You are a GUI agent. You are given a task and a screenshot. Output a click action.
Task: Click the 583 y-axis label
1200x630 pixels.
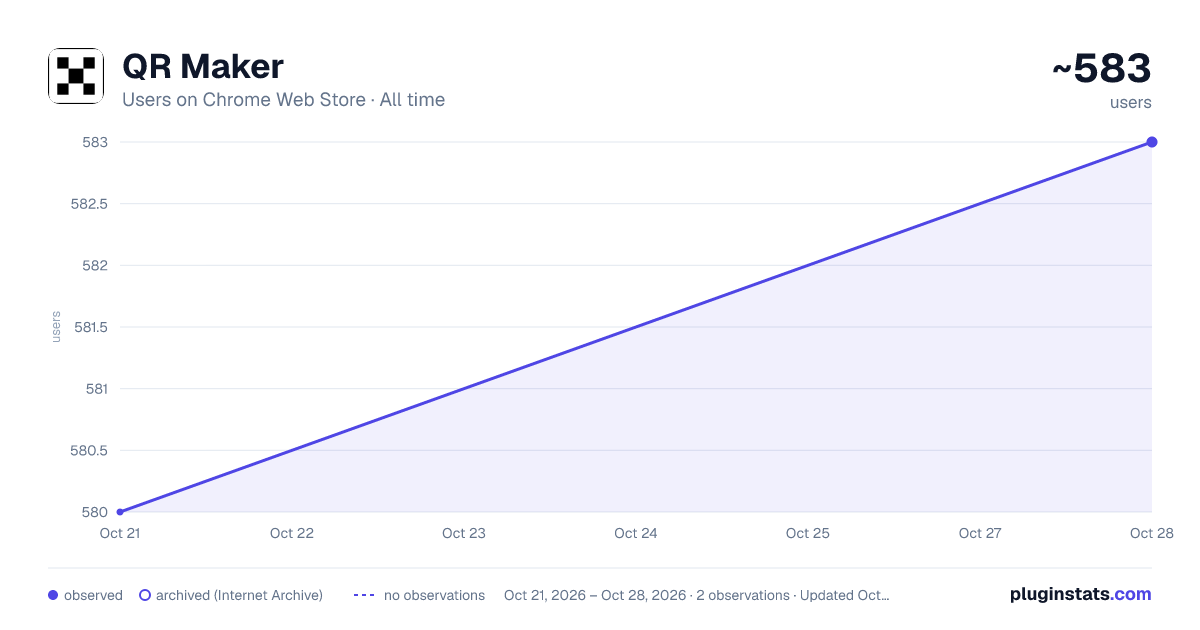95,142
